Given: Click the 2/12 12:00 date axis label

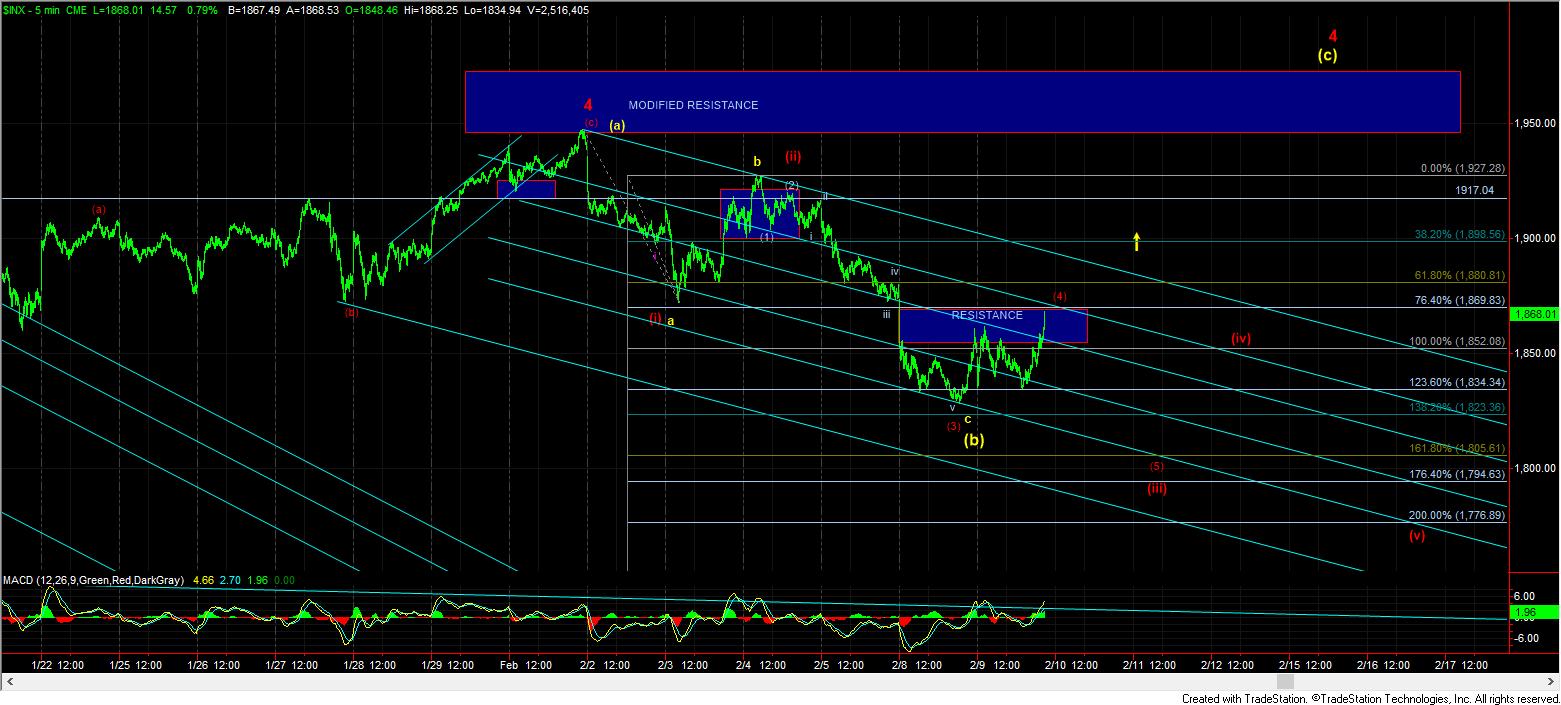Looking at the screenshot, I should click(1229, 664).
